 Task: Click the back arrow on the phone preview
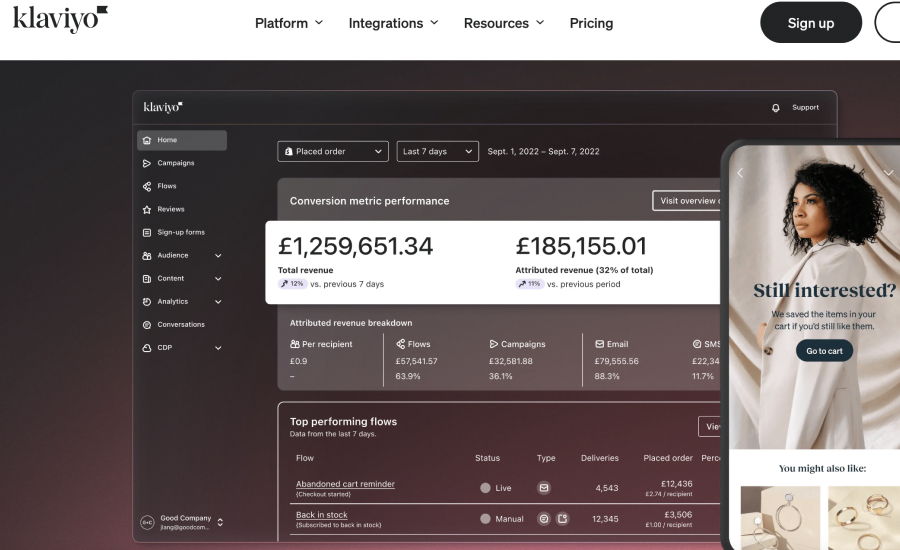pyautogui.click(x=740, y=173)
